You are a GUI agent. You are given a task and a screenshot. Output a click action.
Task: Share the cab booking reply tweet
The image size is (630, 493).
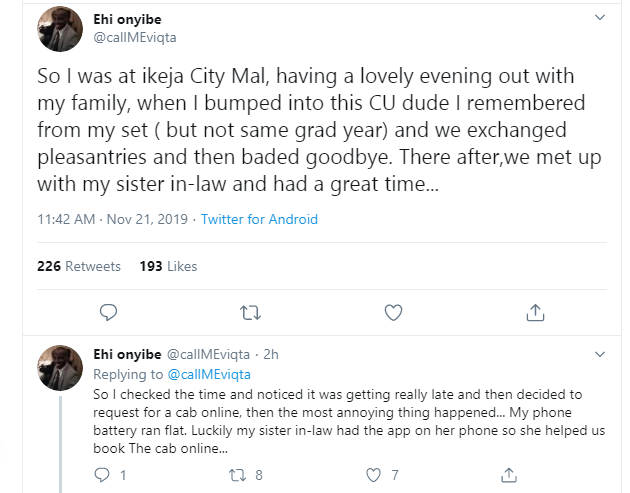[508, 475]
